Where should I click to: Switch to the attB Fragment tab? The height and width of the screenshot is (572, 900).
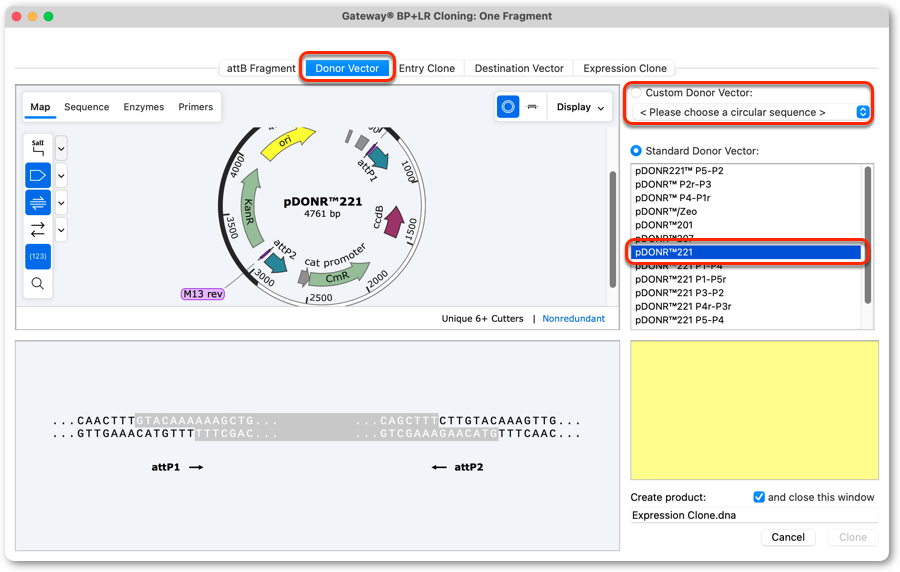(x=261, y=68)
